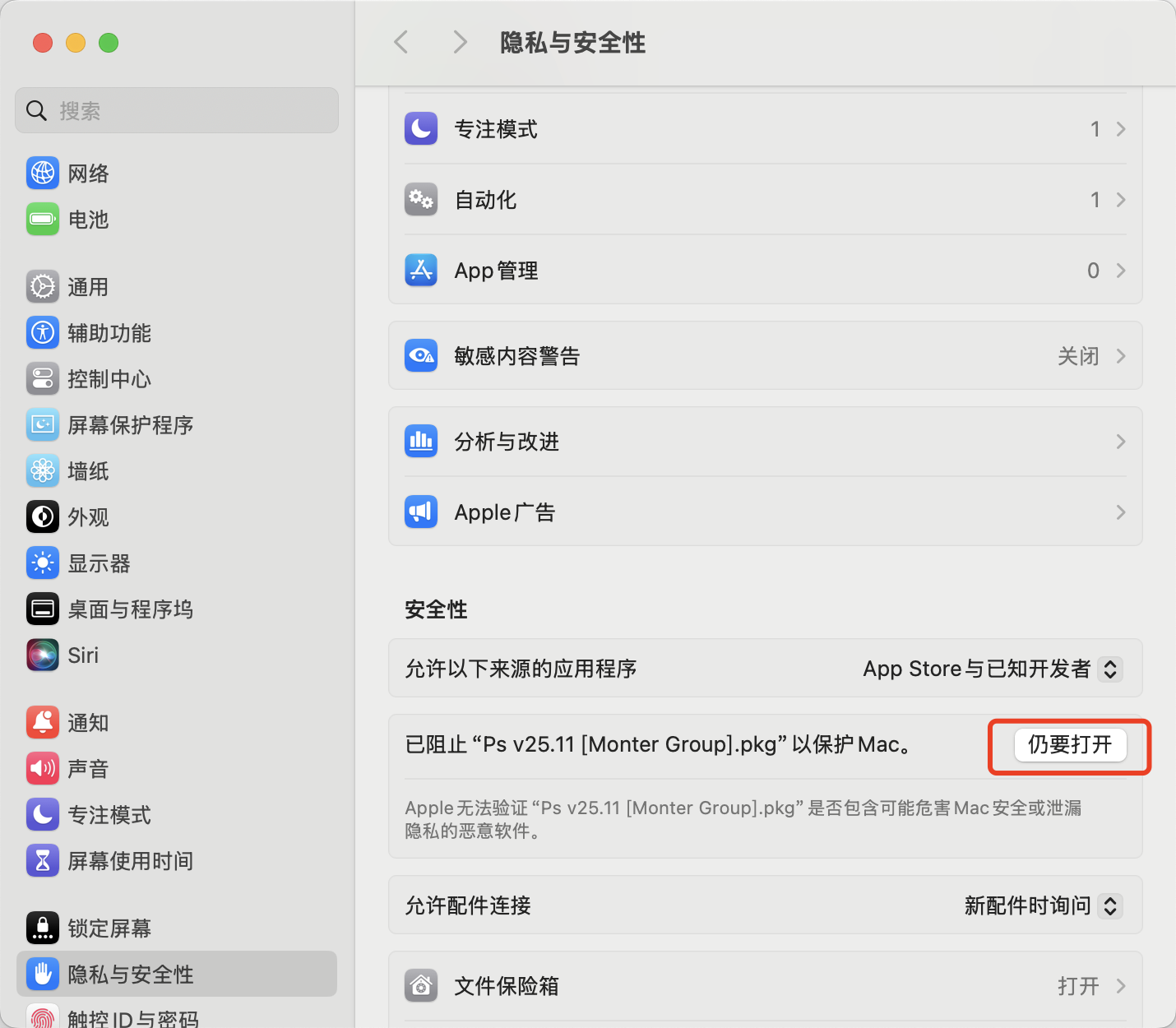The height and width of the screenshot is (1028, 1176).
Task: Click the General gear icon
Action: tap(43, 287)
